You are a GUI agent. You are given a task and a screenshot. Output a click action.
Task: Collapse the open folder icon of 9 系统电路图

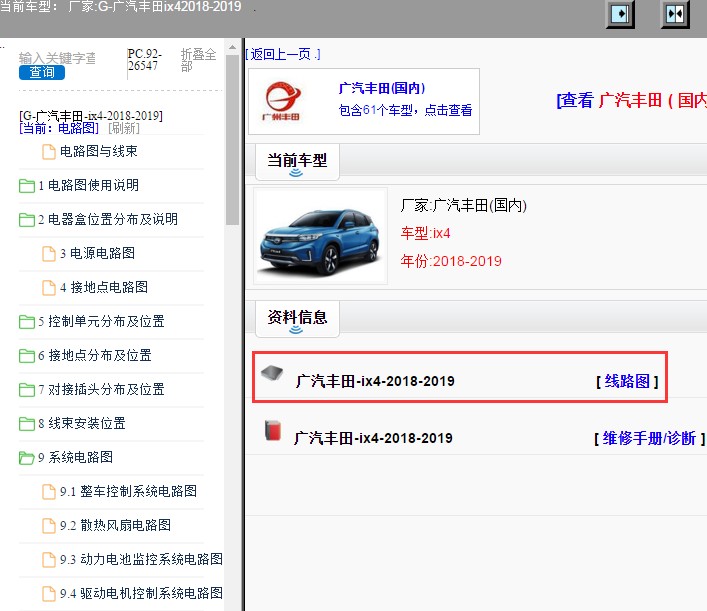pos(27,458)
